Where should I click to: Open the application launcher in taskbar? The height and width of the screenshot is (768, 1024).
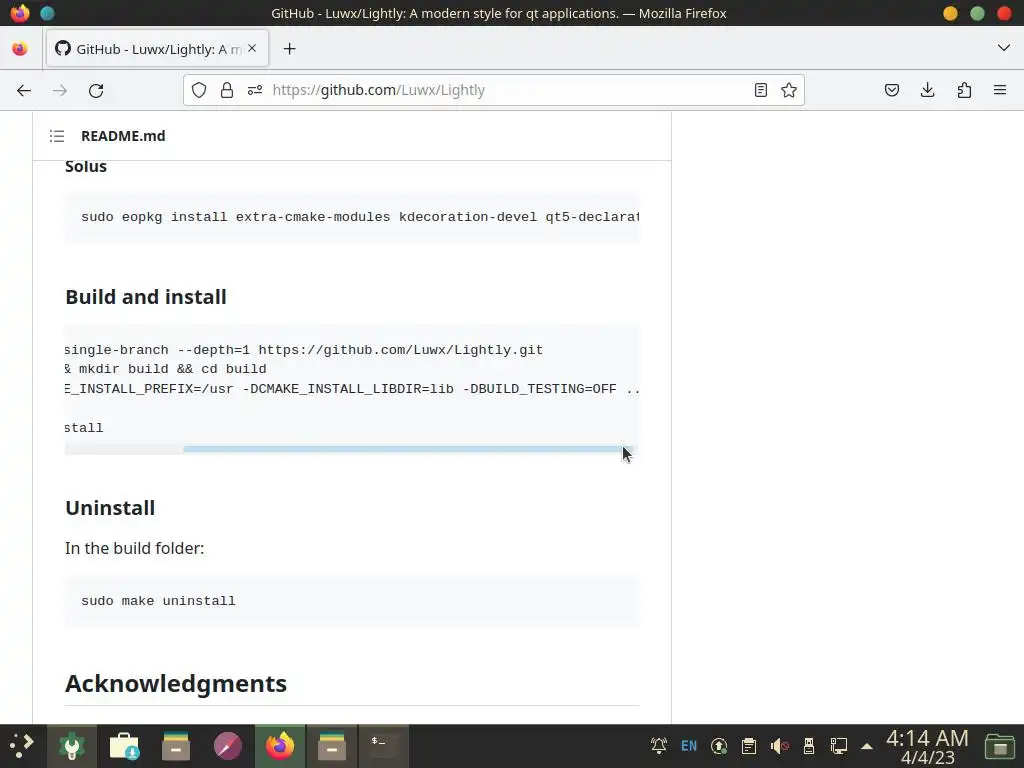click(22, 746)
